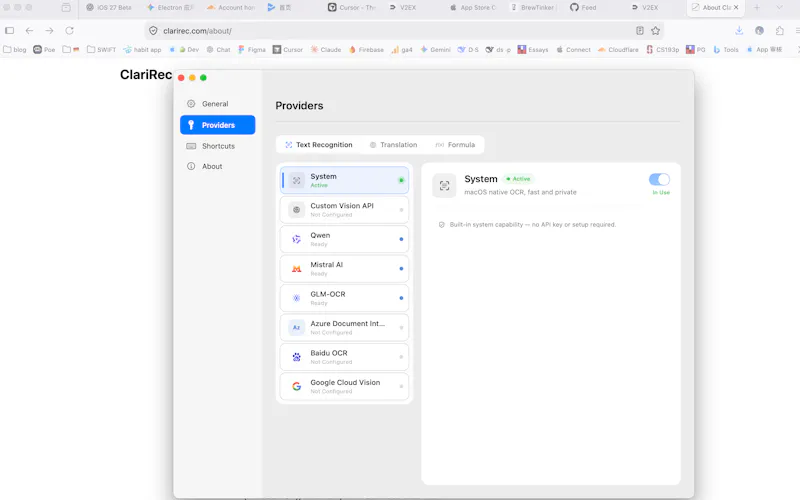This screenshot has height=500, width=800.
Task: Toggle the System provider In Use switch
Action: click(659, 180)
